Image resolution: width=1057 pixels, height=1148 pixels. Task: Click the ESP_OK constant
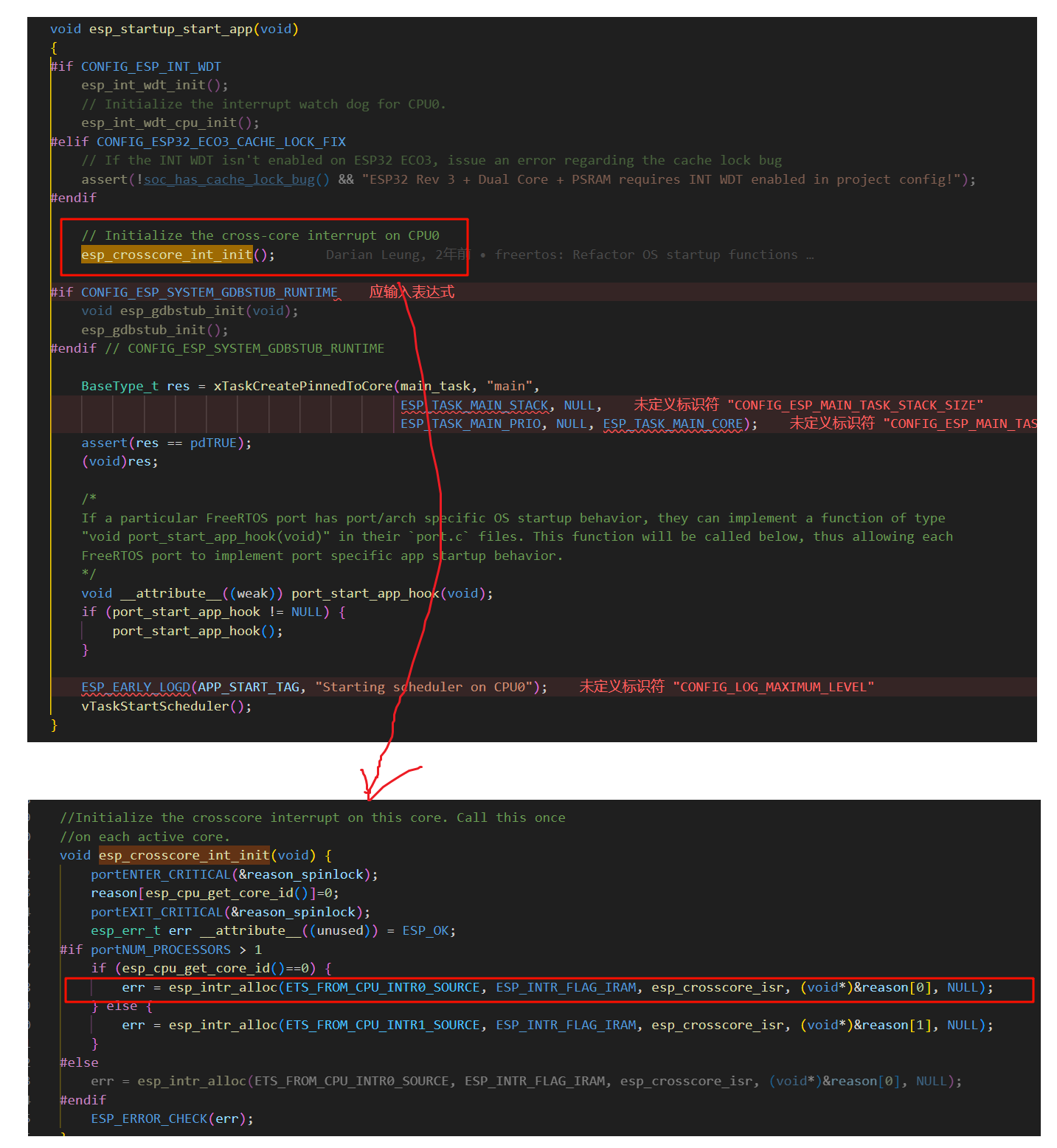pyautogui.click(x=426, y=931)
